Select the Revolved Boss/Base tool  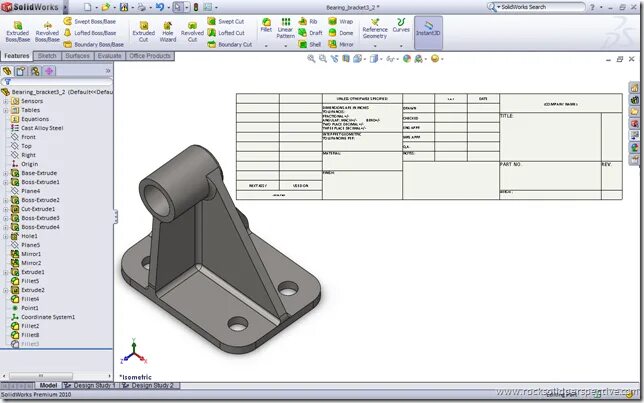click(47, 32)
